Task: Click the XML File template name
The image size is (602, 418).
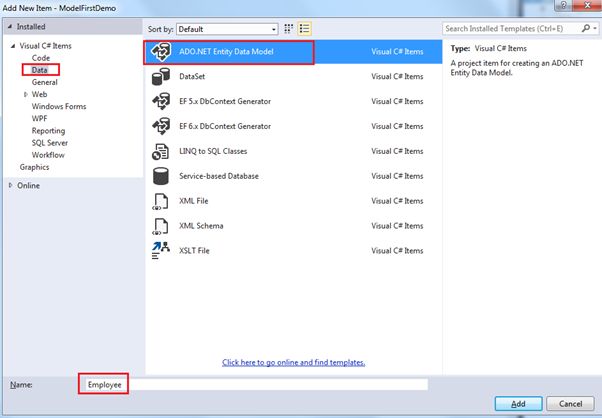Action: coord(194,201)
